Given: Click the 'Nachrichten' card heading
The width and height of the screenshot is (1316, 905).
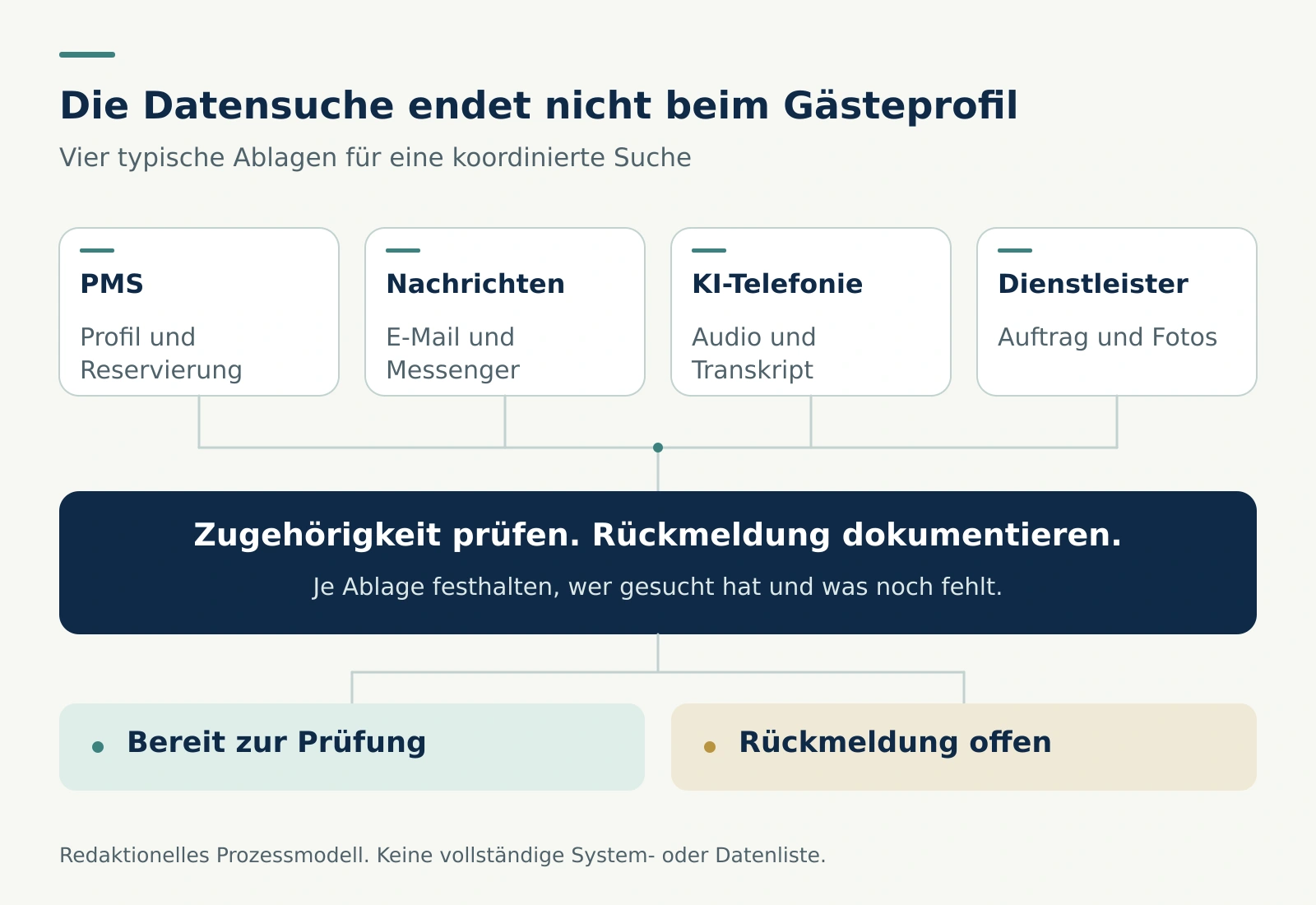Looking at the screenshot, I should click(x=475, y=284).
